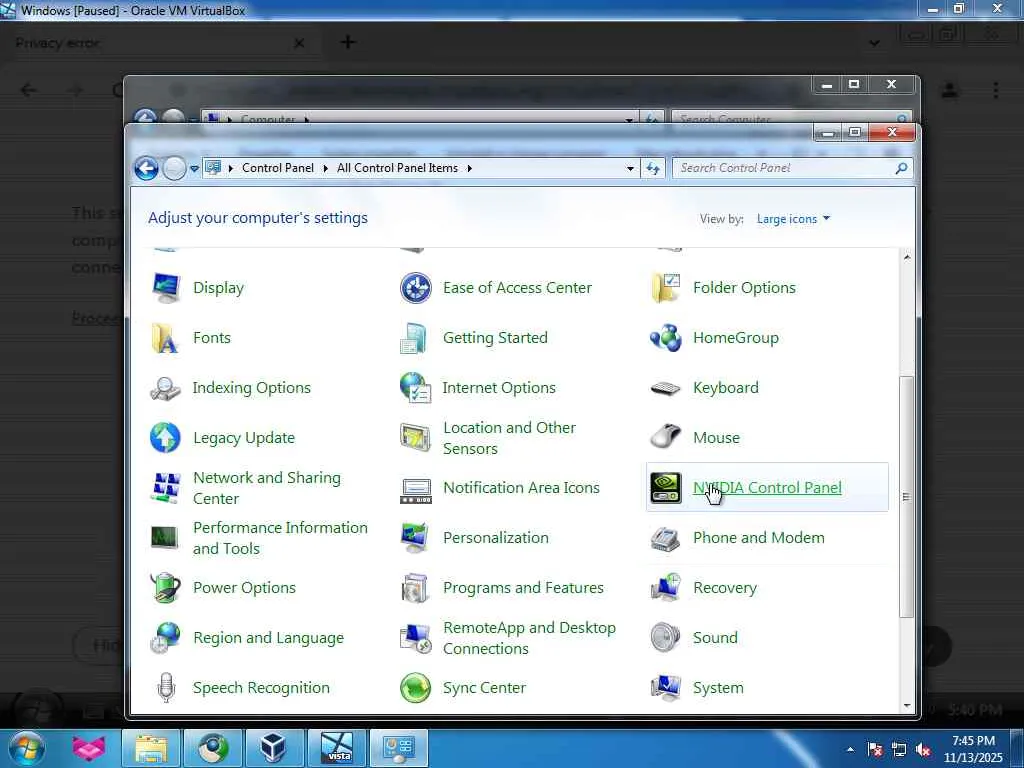Open the Power Options icon
The image size is (1024, 768).
click(x=166, y=588)
